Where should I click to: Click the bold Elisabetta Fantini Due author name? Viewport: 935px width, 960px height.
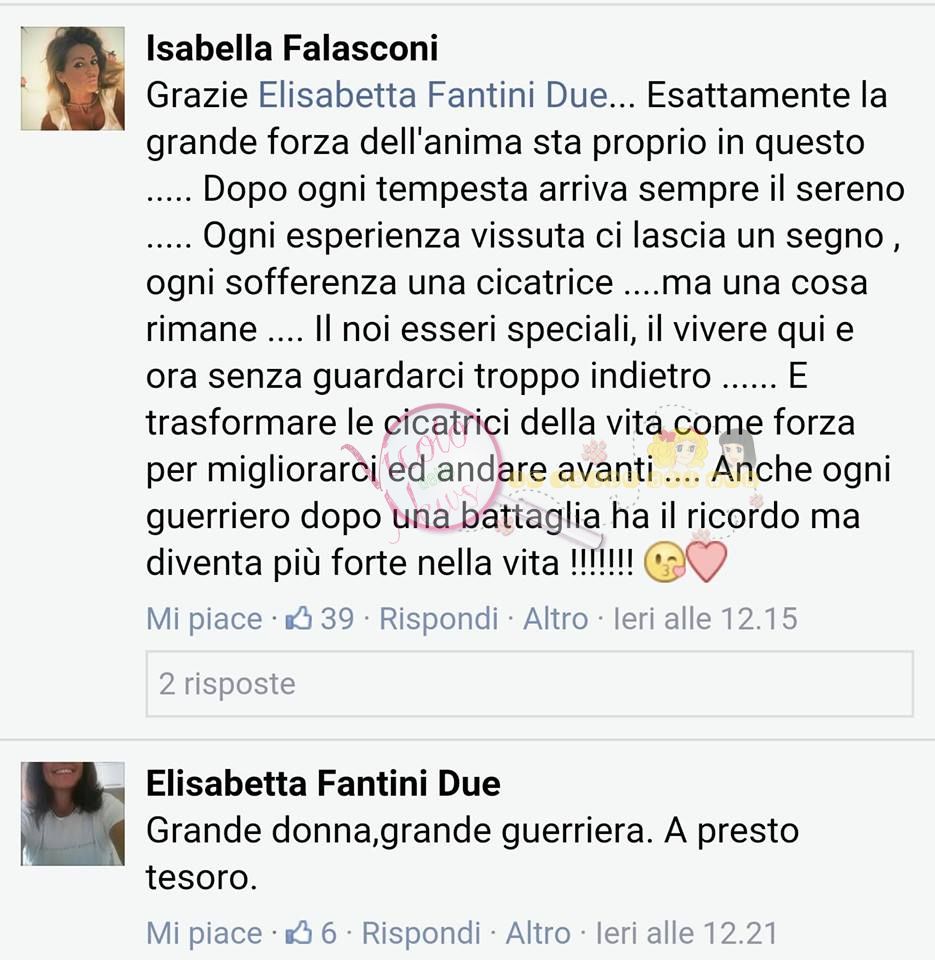[323, 784]
